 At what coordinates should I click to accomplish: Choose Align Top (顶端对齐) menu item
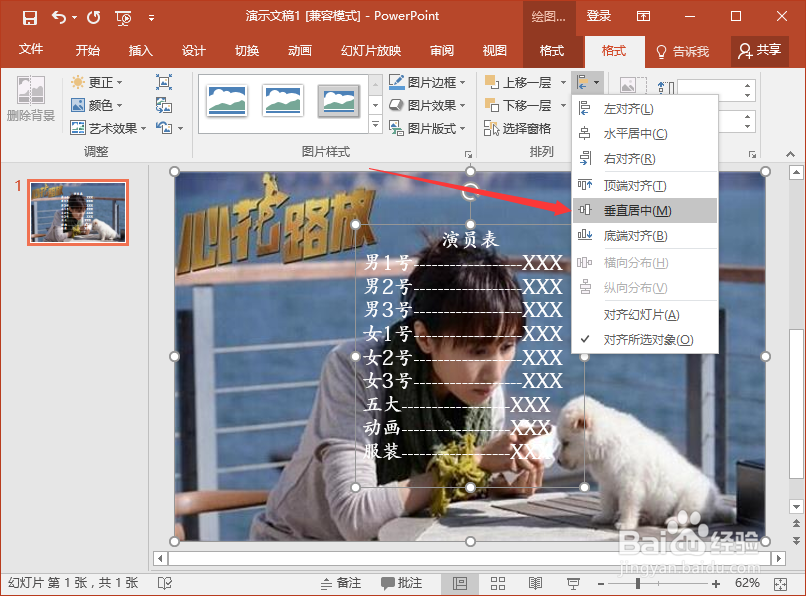pyautogui.click(x=645, y=186)
